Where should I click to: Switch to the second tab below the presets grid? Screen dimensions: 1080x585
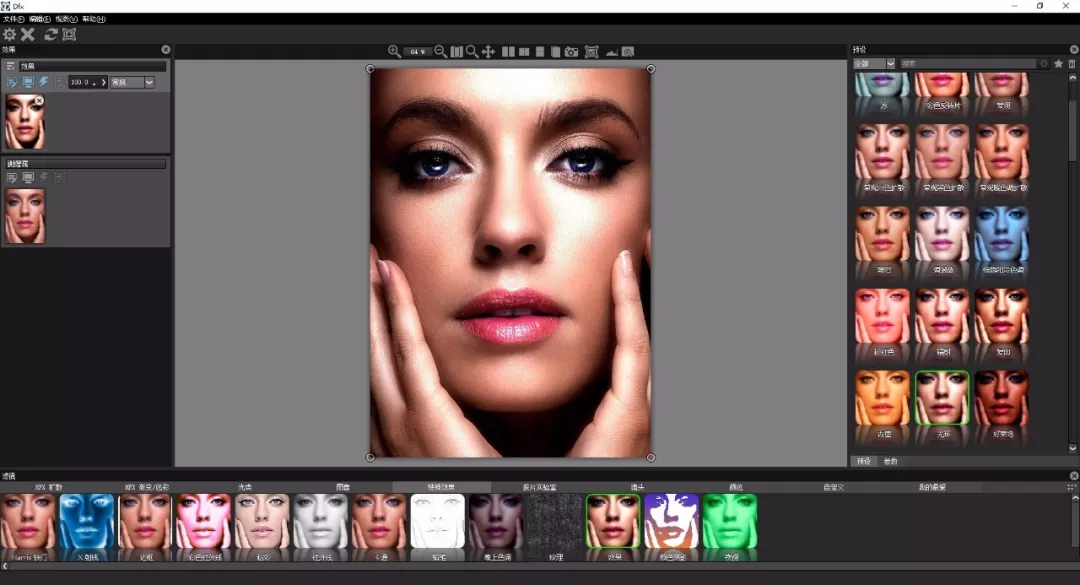coord(891,461)
